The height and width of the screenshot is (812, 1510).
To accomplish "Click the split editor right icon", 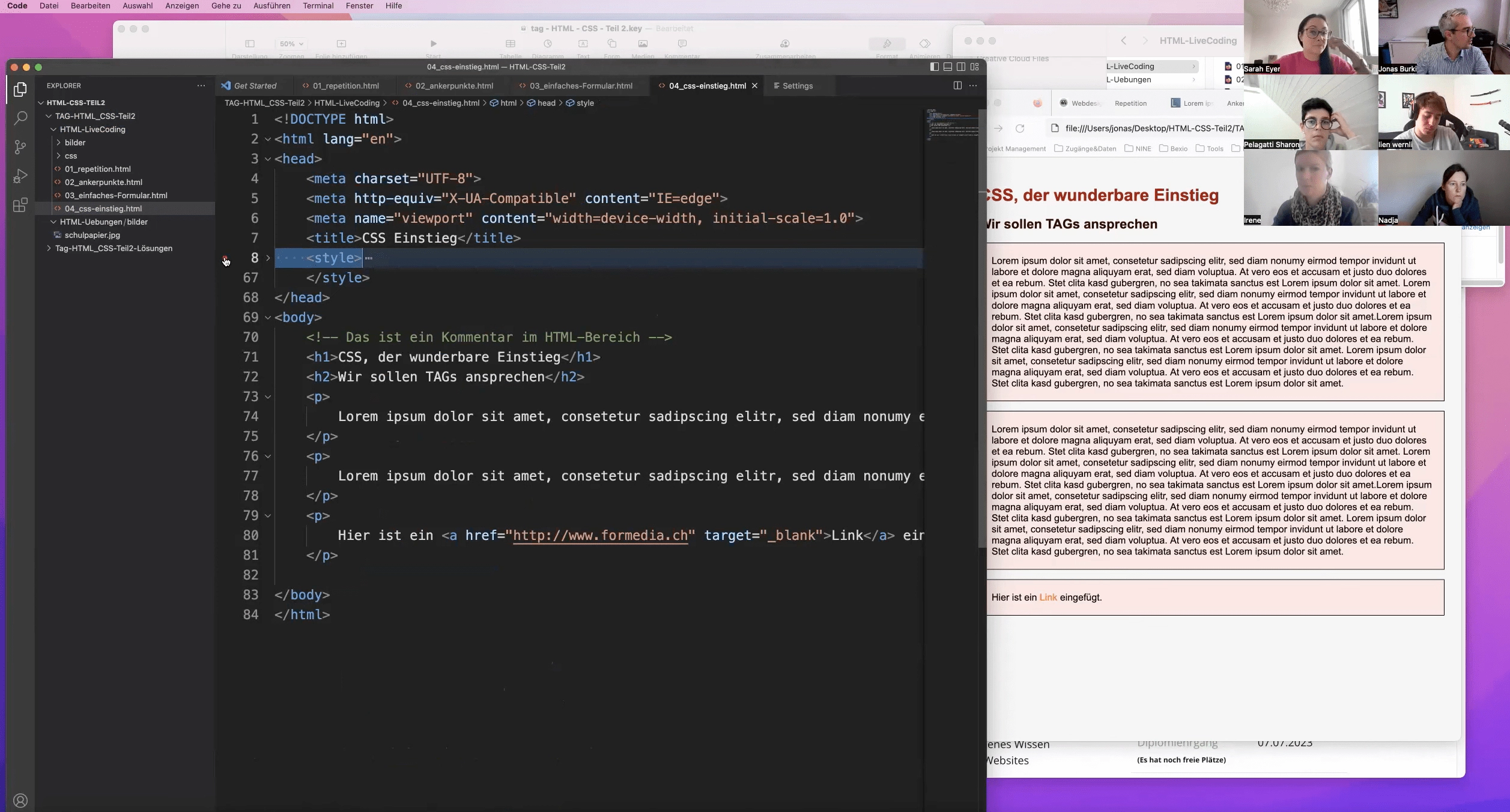I will [x=957, y=86].
